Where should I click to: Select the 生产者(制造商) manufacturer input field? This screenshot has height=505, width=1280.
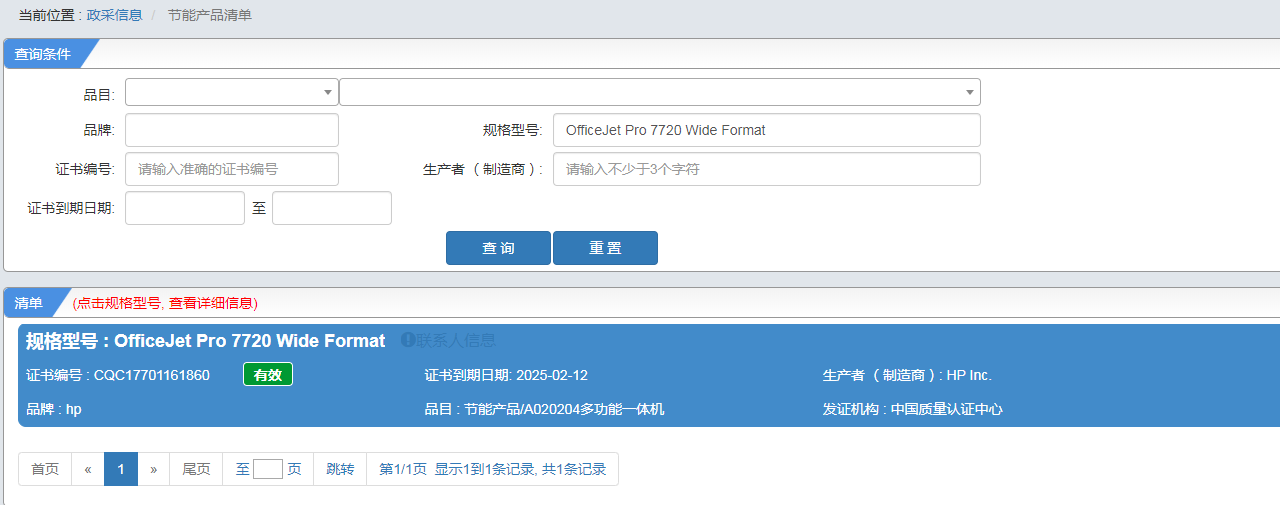pos(767,169)
